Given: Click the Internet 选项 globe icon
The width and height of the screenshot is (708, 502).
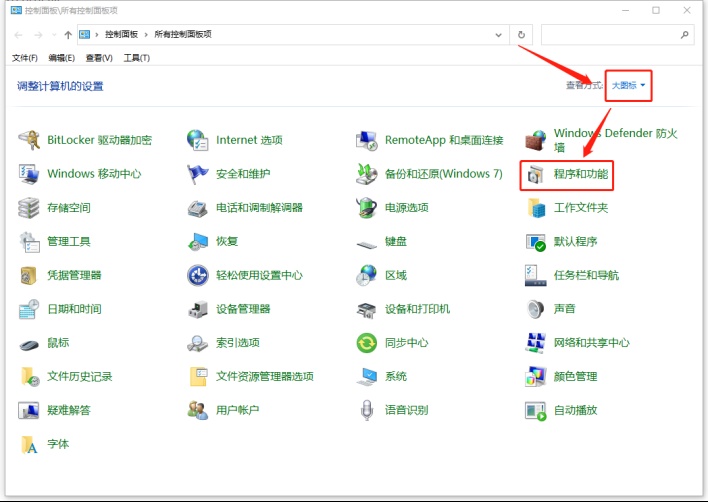Looking at the screenshot, I should (198, 140).
